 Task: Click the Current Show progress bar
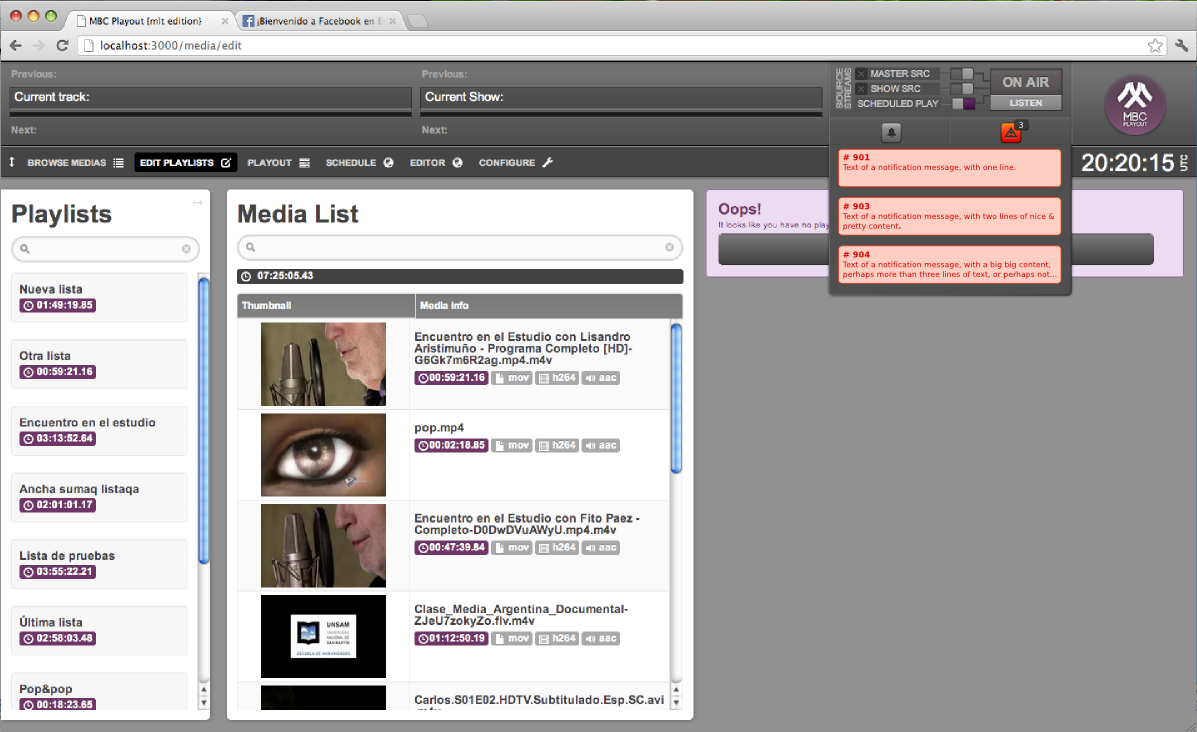621,114
